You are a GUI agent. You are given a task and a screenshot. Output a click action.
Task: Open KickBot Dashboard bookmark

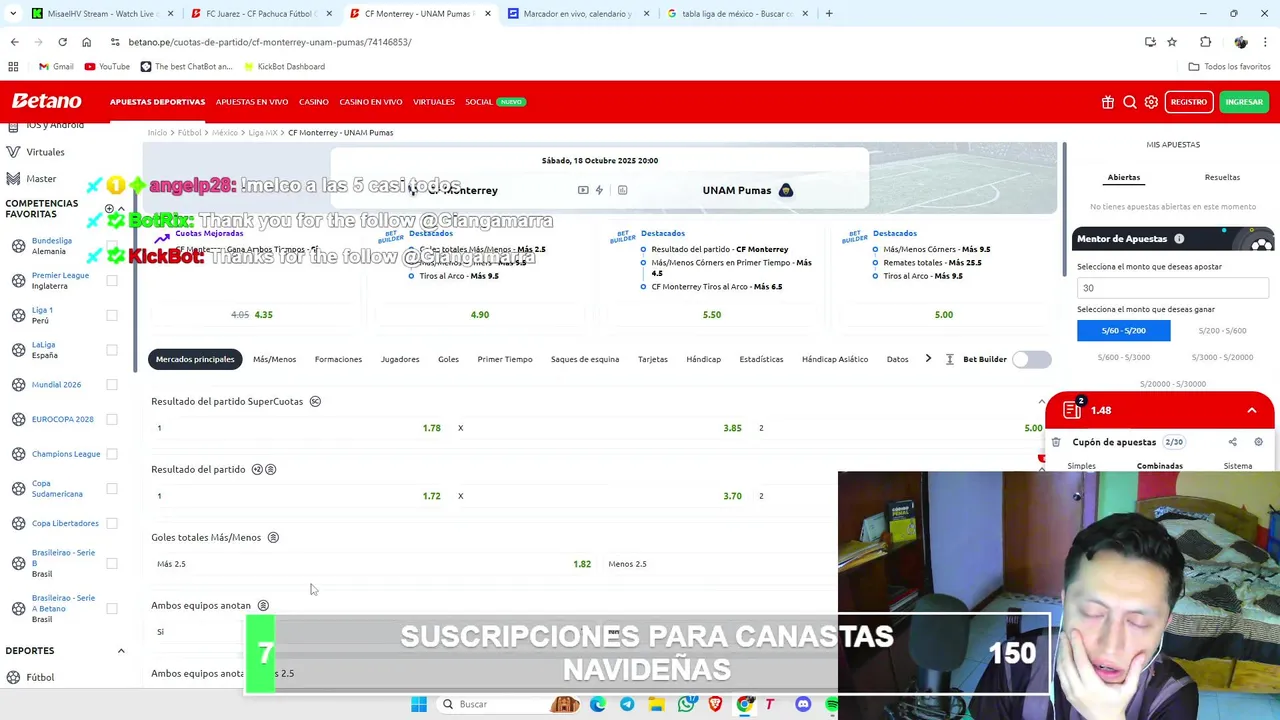283,66
